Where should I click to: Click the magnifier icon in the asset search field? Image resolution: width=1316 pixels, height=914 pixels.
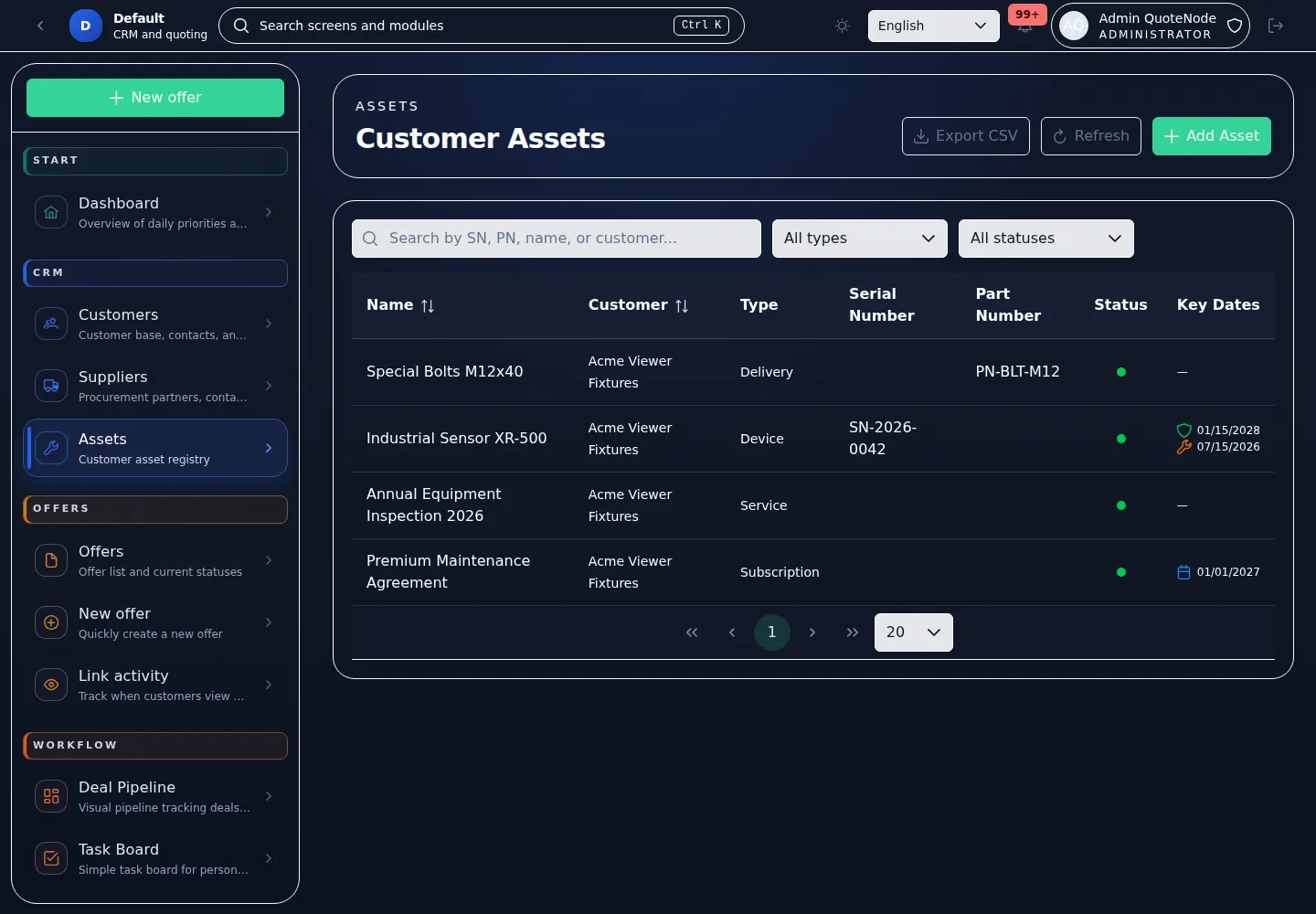point(370,239)
